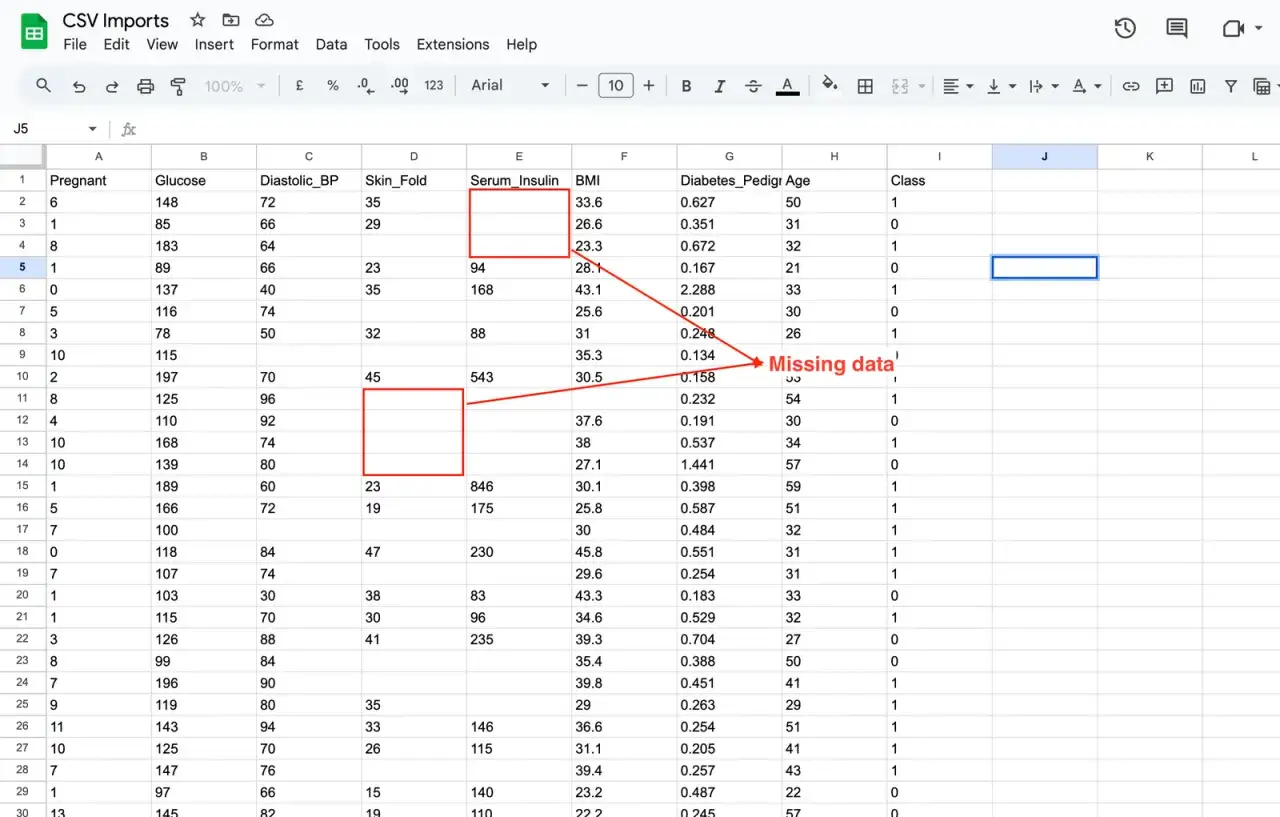This screenshot has width=1280, height=817.
Task: Select cell containing 2.288
Action: 729,289
